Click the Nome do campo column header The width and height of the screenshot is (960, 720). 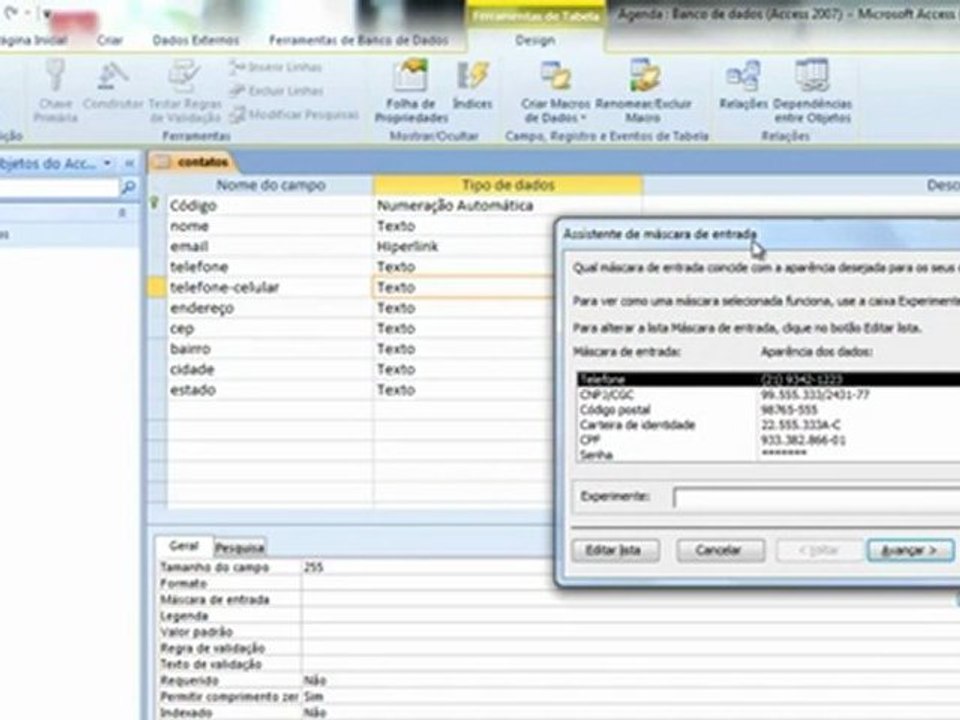pos(271,185)
